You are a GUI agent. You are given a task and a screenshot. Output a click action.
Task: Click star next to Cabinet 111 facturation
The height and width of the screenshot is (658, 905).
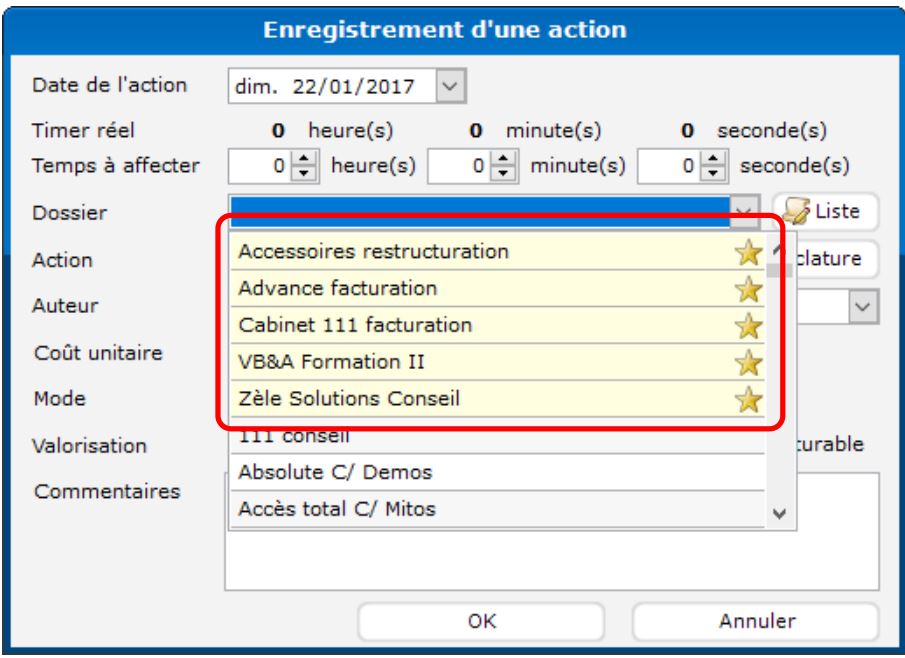tap(748, 326)
